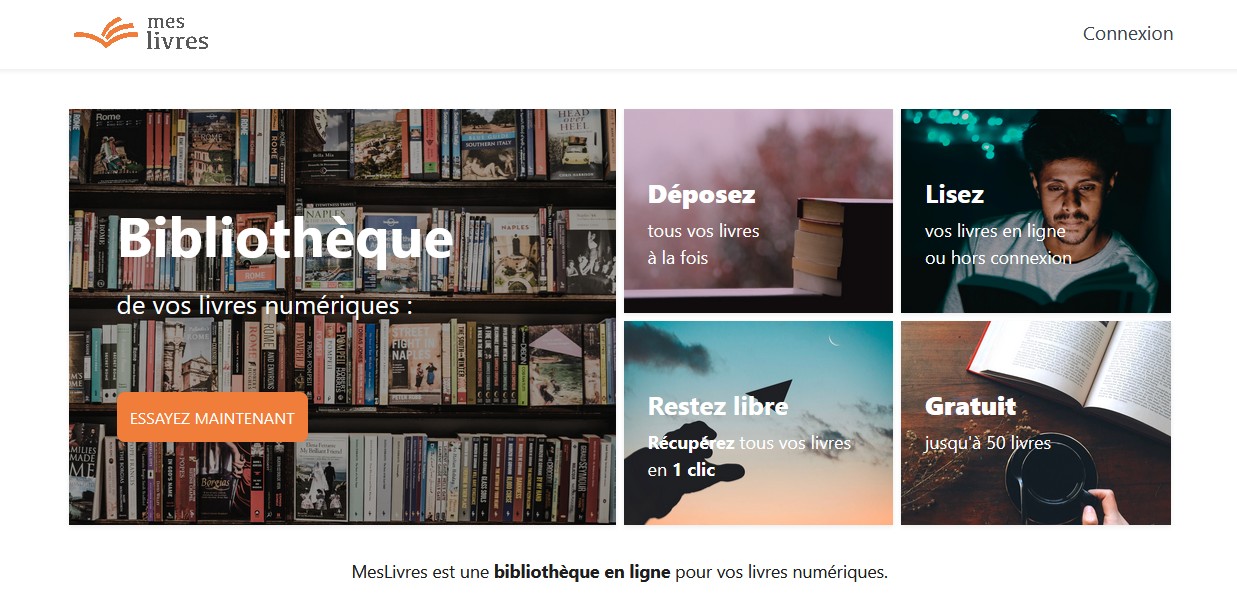Click the ESSAYEZ MAINTENANT button
The height and width of the screenshot is (601, 1237).
click(x=212, y=418)
